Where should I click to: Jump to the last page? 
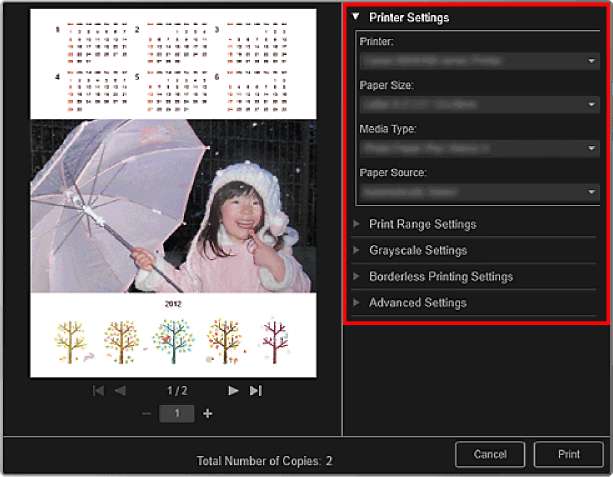[x=256, y=391]
